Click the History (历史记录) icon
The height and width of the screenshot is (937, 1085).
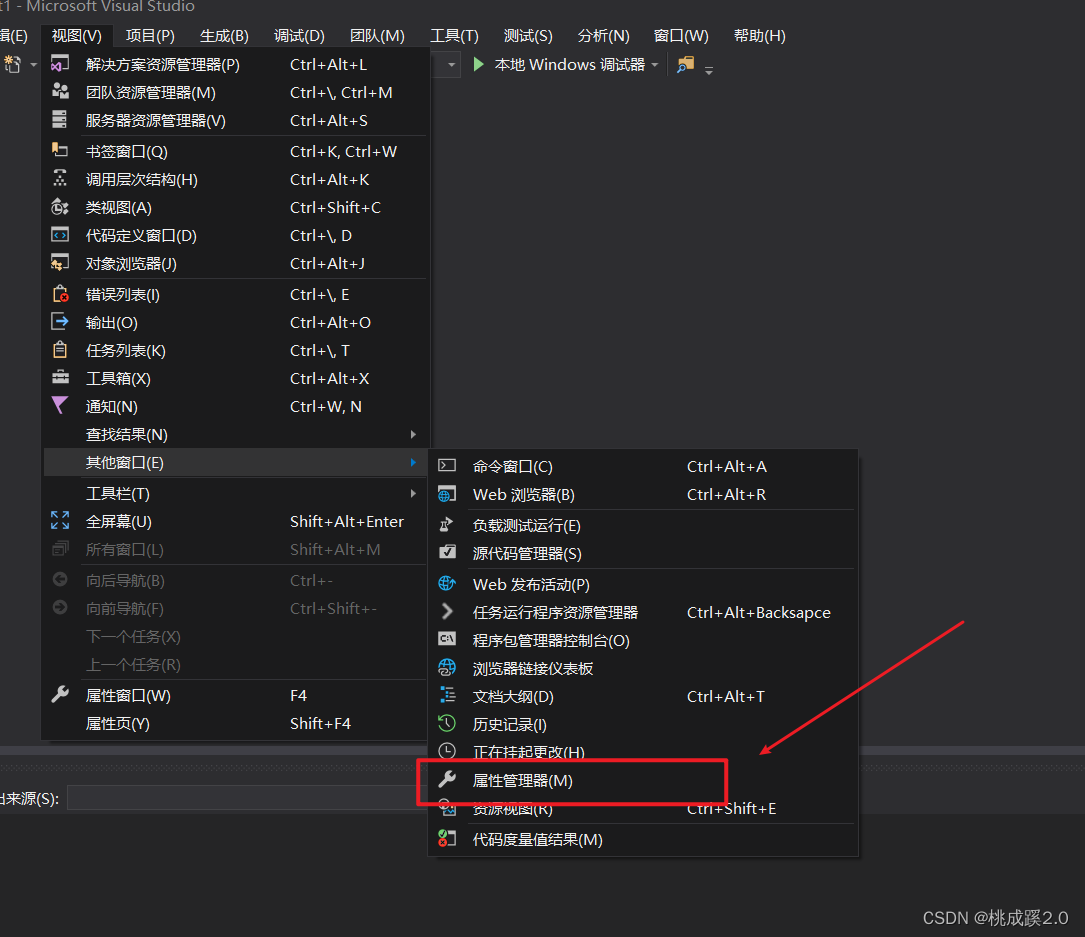click(447, 724)
